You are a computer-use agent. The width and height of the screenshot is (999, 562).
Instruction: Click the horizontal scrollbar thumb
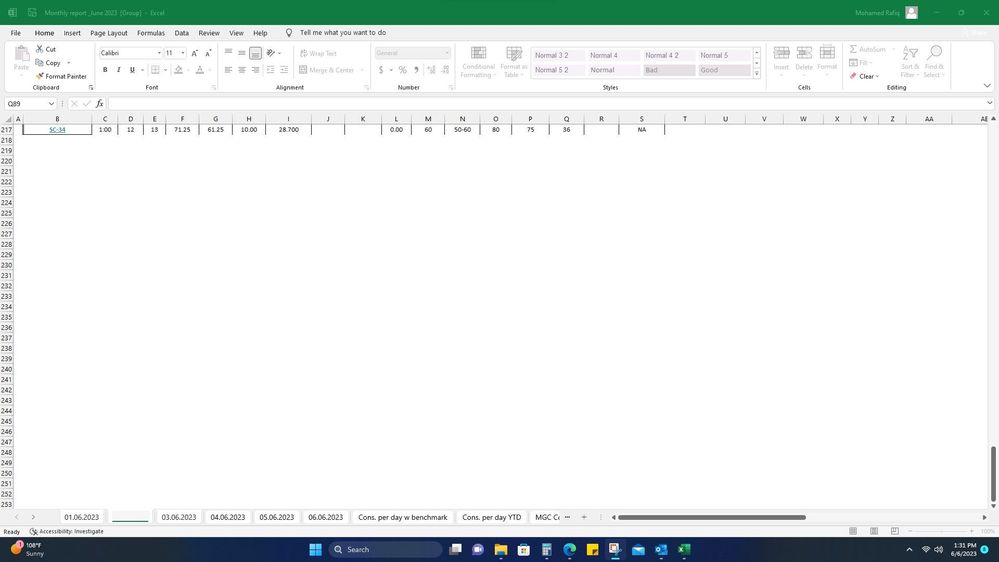pos(712,517)
